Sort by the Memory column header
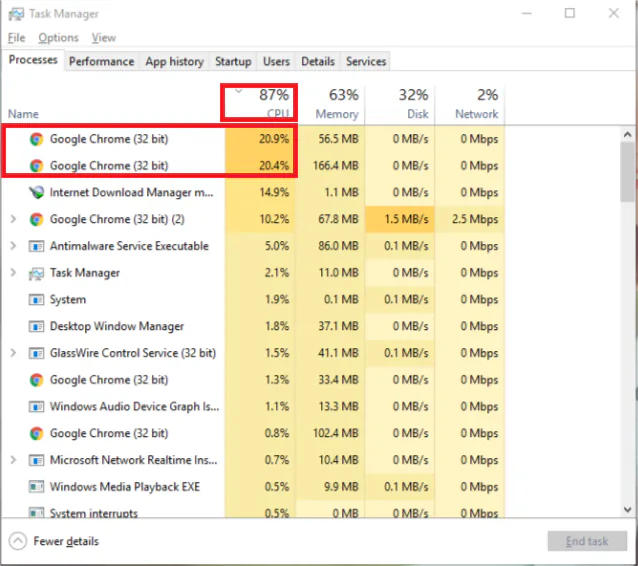This screenshot has width=638, height=566. [x=330, y=103]
